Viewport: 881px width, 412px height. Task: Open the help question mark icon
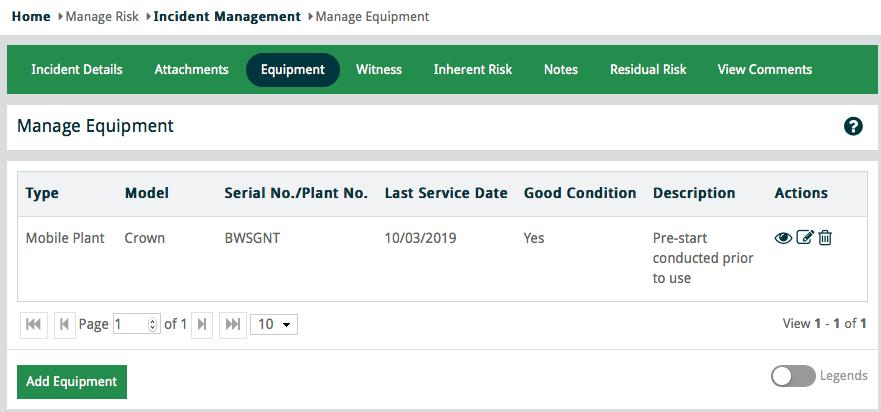(x=853, y=126)
